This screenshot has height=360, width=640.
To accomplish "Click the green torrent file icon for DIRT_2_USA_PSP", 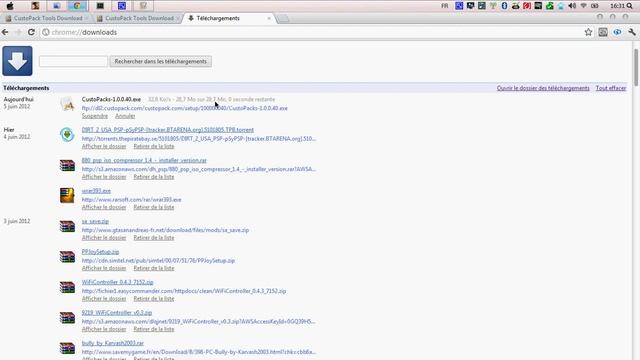I will click(x=67, y=135).
